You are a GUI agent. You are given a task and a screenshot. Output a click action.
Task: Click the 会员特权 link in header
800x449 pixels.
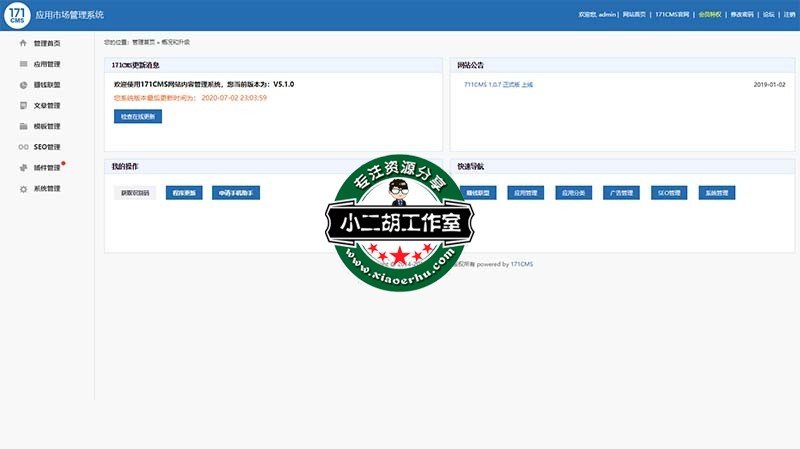[709, 15]
